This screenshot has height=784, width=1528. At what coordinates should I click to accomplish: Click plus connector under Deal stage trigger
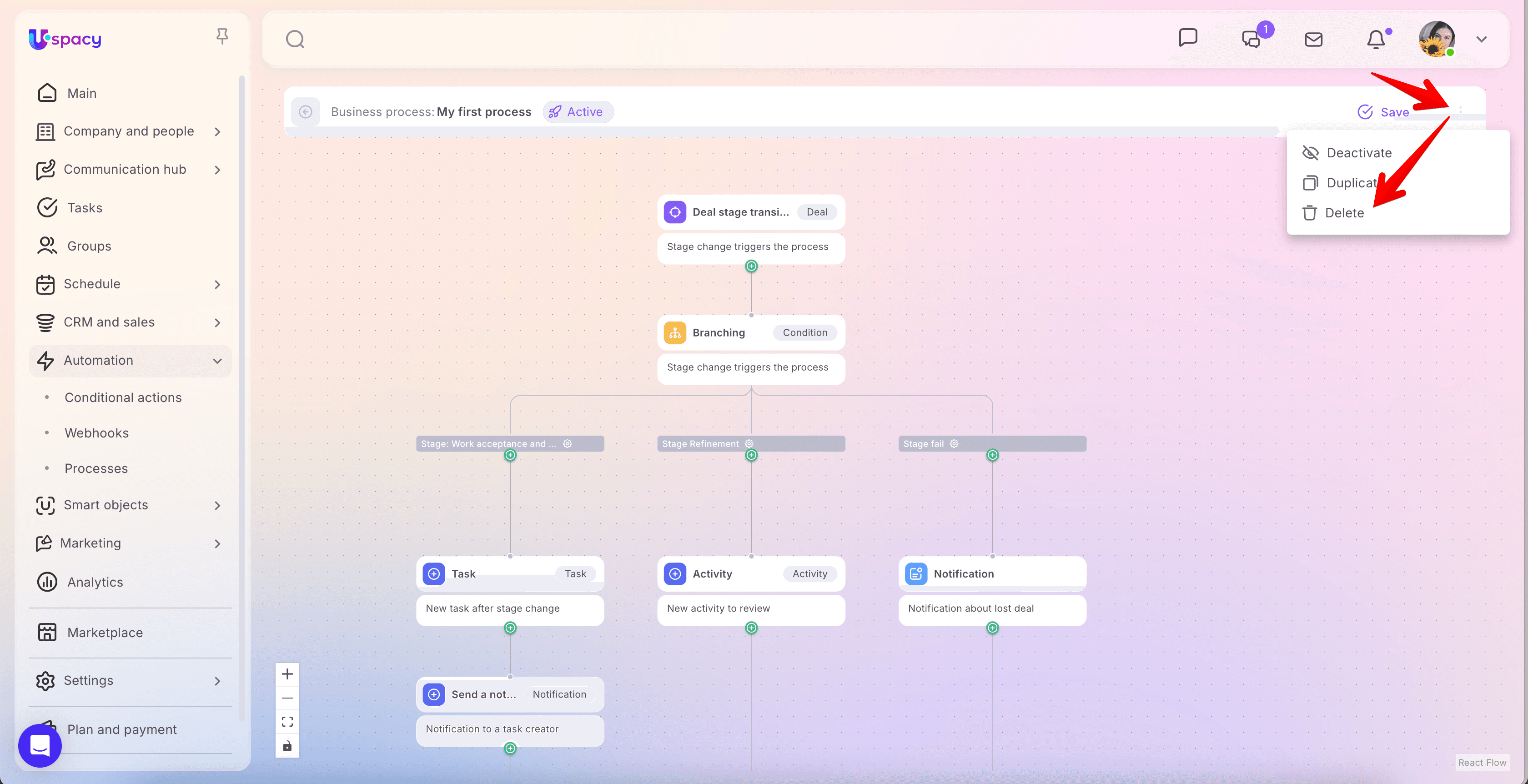coord(751,266)
